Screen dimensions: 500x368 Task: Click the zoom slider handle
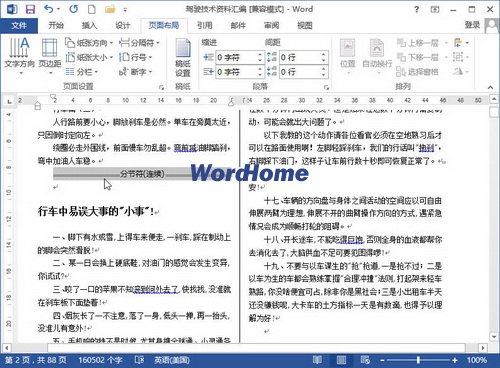tap(418, 360)
